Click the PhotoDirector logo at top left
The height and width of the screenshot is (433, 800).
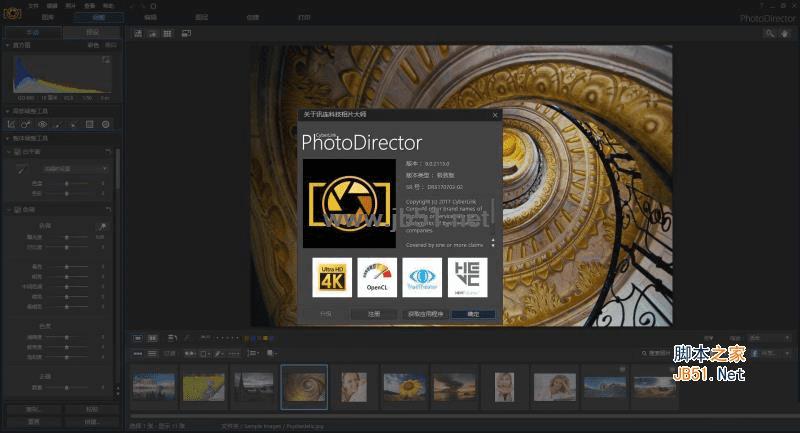point(12,13)
